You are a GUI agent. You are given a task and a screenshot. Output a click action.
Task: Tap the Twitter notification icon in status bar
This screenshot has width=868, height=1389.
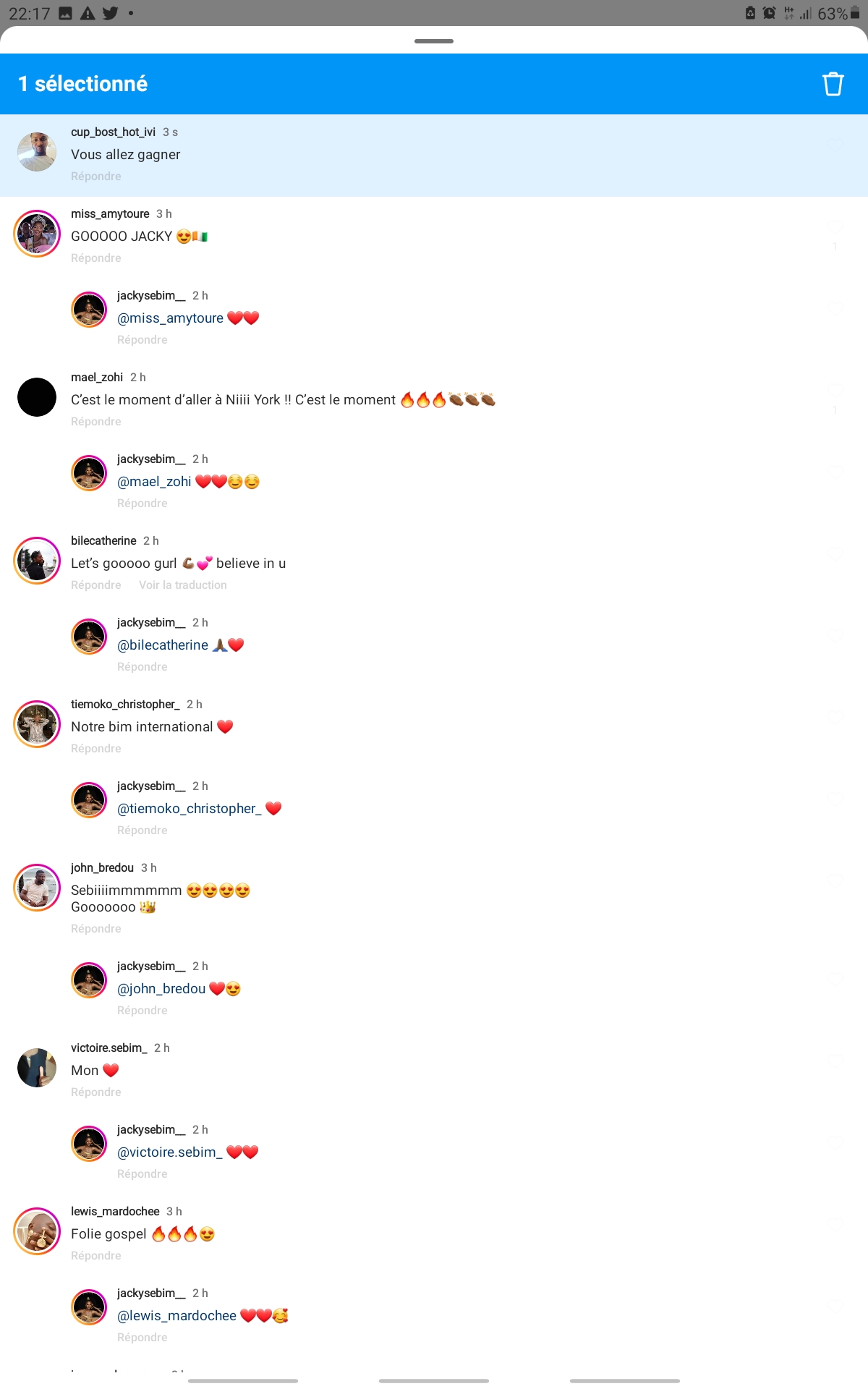click(x=110, y=13)
